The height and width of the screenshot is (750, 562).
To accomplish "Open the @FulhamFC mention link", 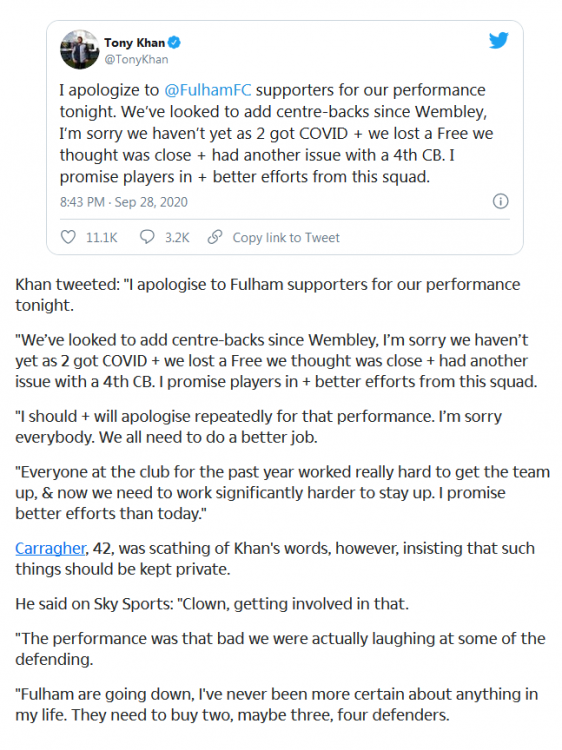I will 208,90.
